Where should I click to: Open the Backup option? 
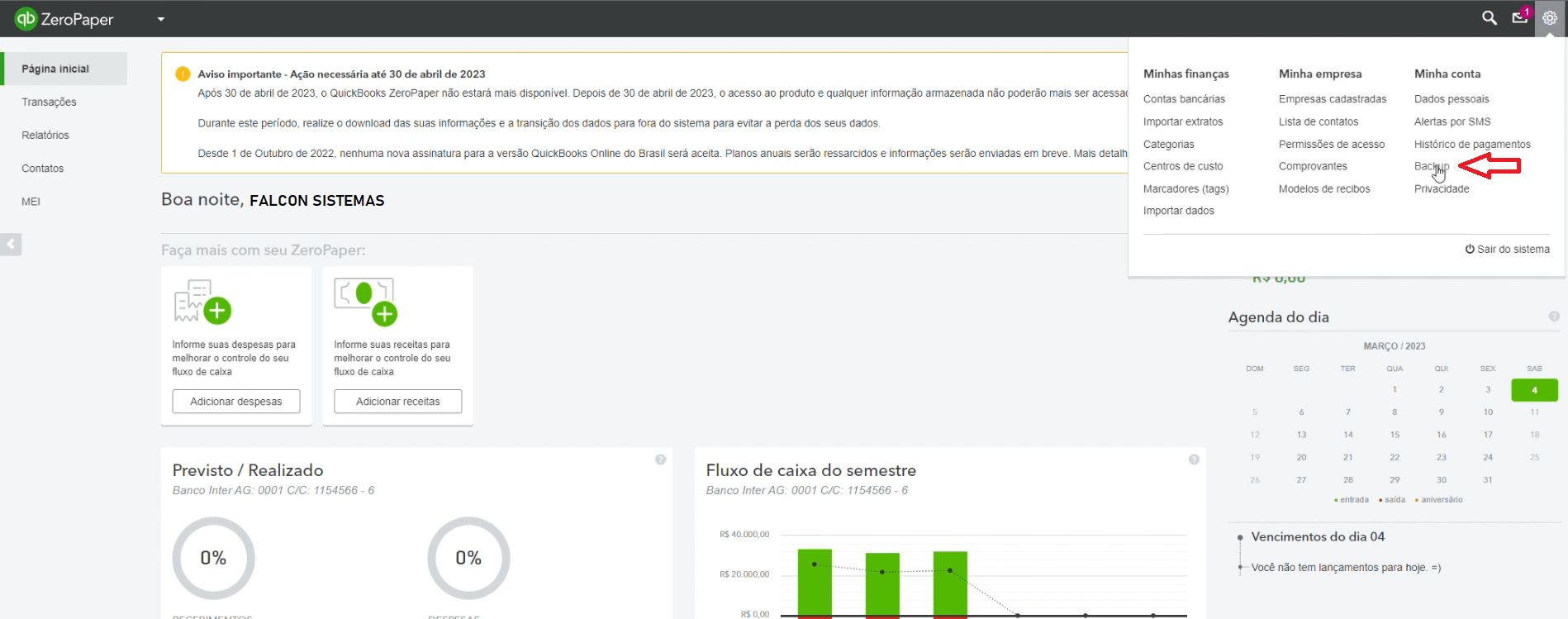pyautogui.click(x=1432, y=166)
